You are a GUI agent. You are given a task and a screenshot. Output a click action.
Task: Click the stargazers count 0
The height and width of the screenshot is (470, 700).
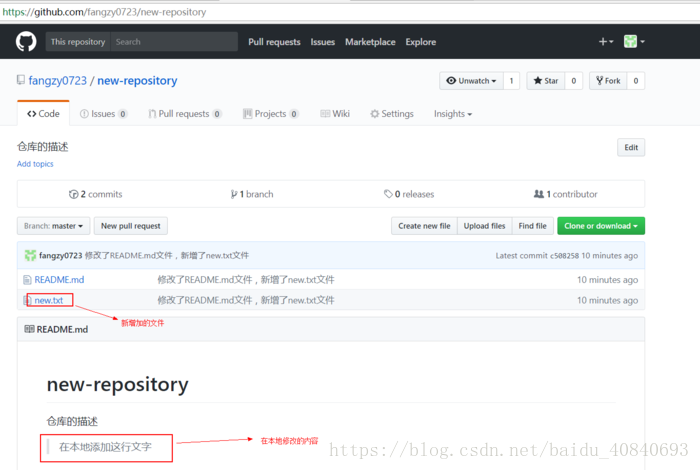574,81
